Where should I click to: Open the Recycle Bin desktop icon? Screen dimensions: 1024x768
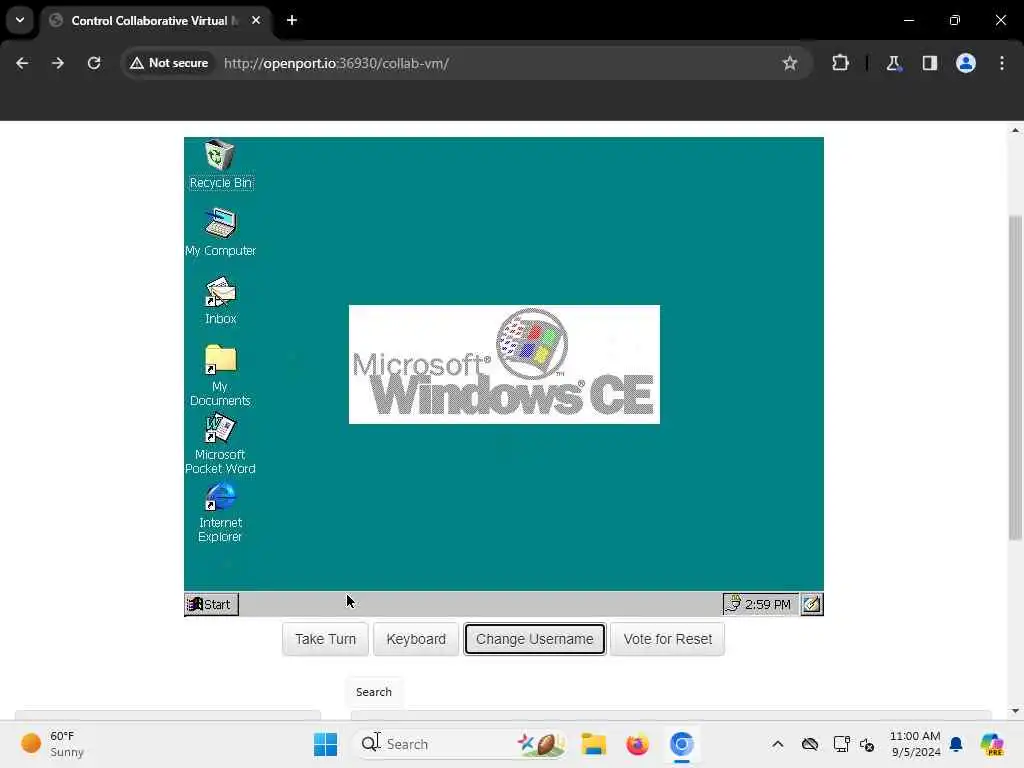220,164
